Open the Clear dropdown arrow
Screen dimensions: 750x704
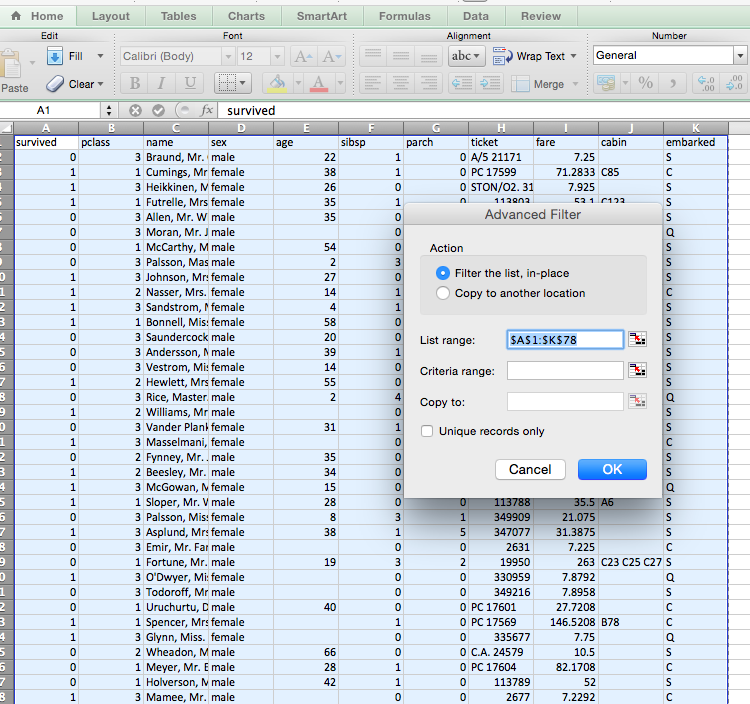(x=100, y=84)
